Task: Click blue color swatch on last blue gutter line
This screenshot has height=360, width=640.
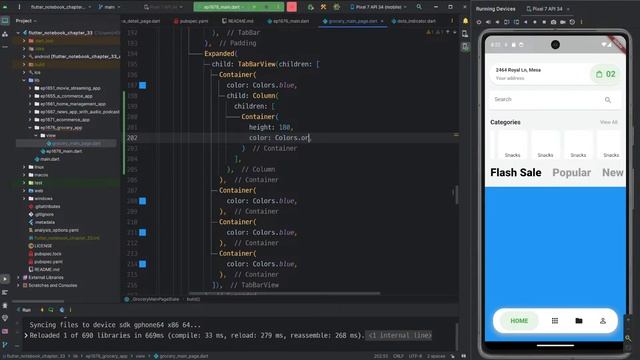Action: [142, 264]
